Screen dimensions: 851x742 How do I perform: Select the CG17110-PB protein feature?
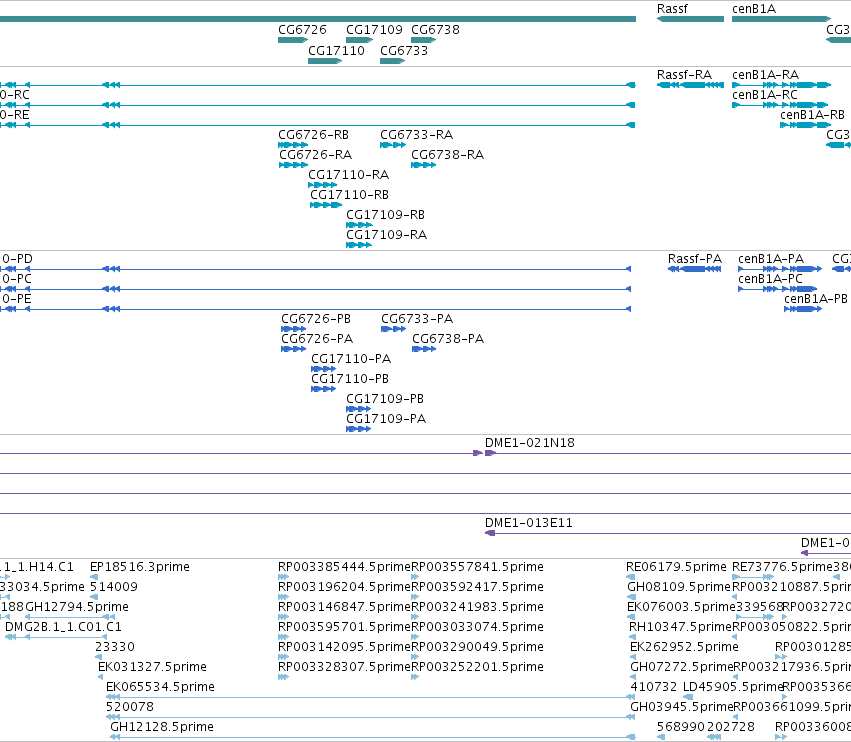click(323, 389)
